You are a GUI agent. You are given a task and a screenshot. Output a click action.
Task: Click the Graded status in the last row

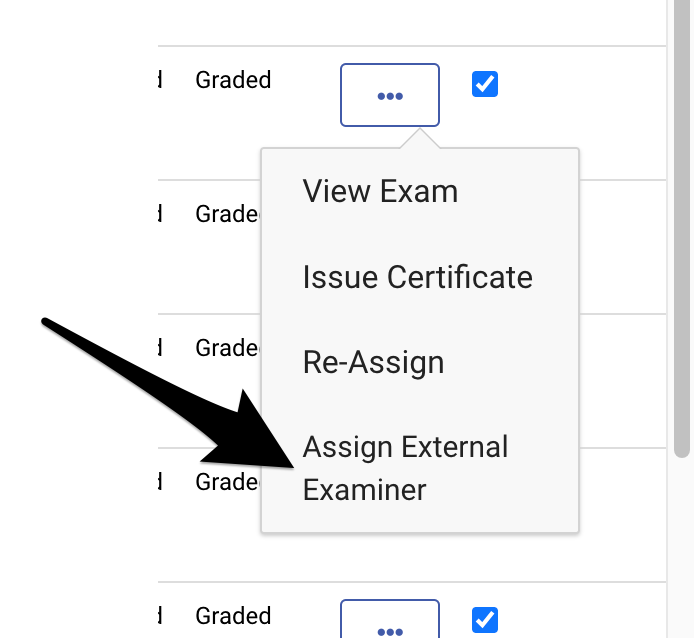[233, 616]
